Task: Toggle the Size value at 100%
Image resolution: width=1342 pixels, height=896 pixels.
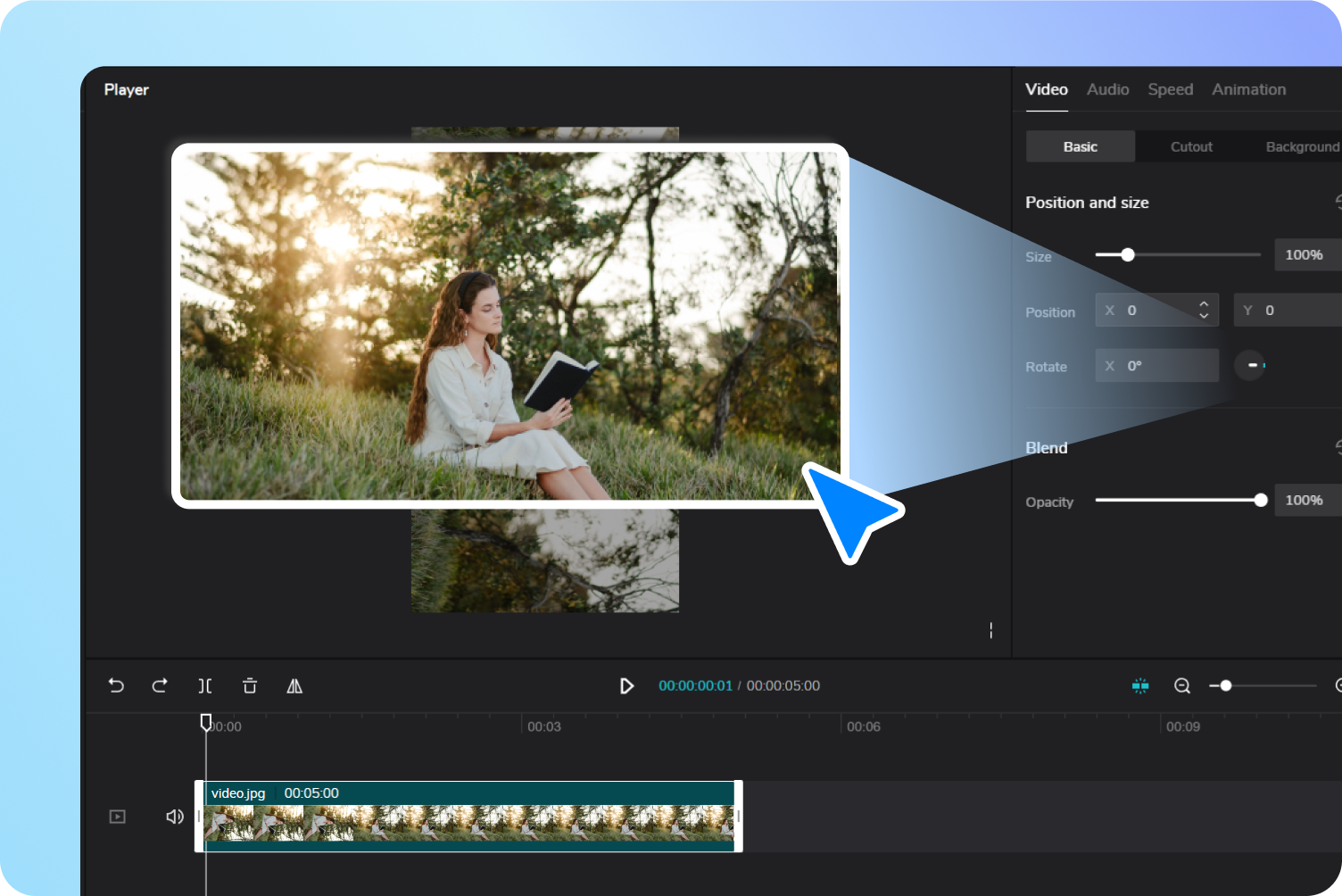Action: (x=1306, y=254)
